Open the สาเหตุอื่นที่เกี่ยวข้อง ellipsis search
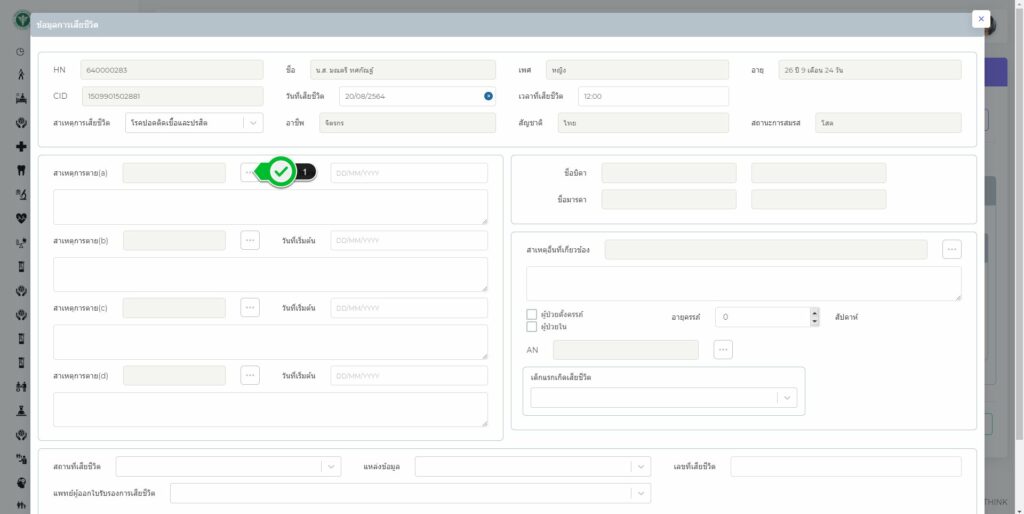The width and height of the screenshot is (1024, 514). coord(952,249)
